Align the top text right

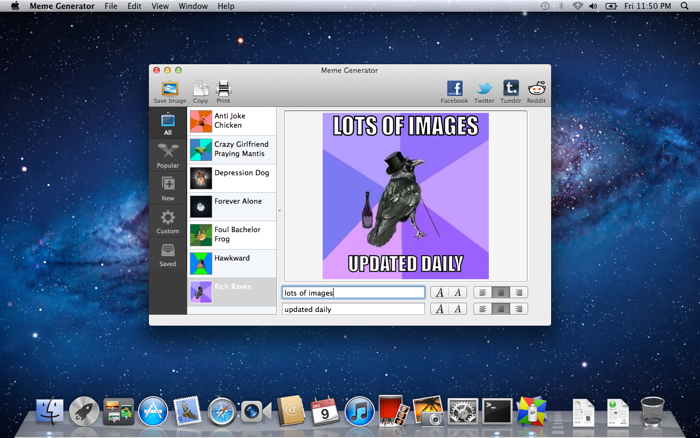(518, 292)
